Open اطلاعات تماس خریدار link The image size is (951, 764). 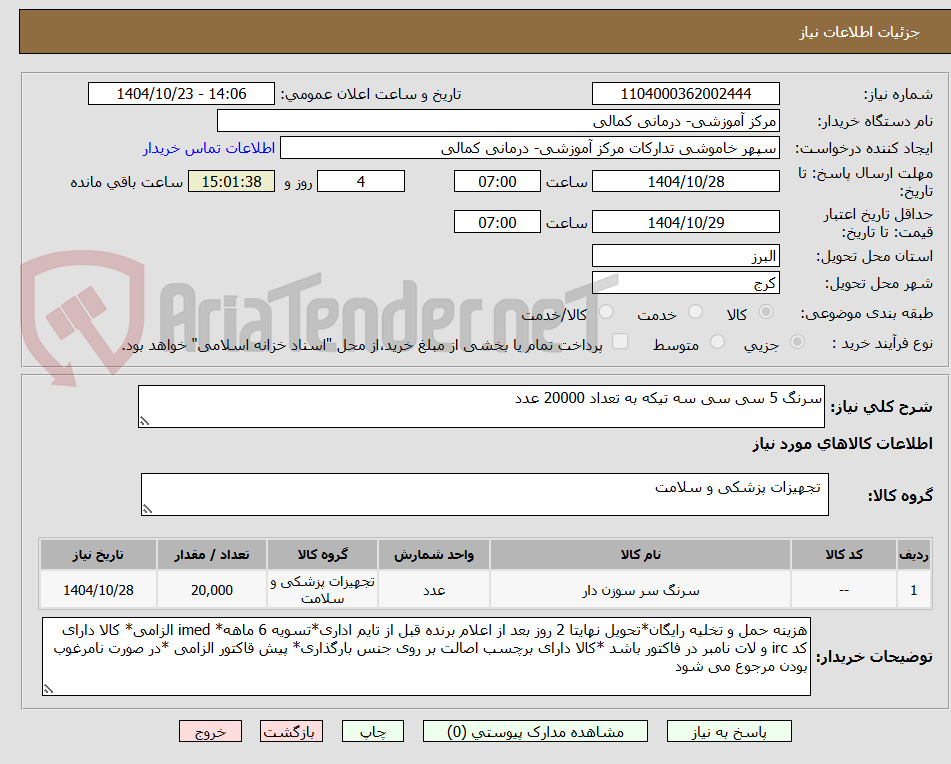click(x=209, y=149)
